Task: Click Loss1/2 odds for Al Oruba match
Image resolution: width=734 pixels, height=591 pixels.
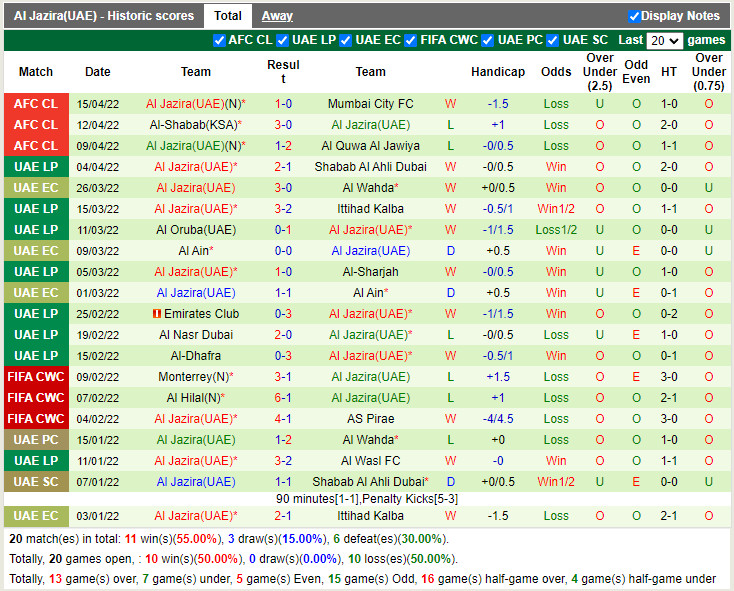Action: click(x=556, y=230)
